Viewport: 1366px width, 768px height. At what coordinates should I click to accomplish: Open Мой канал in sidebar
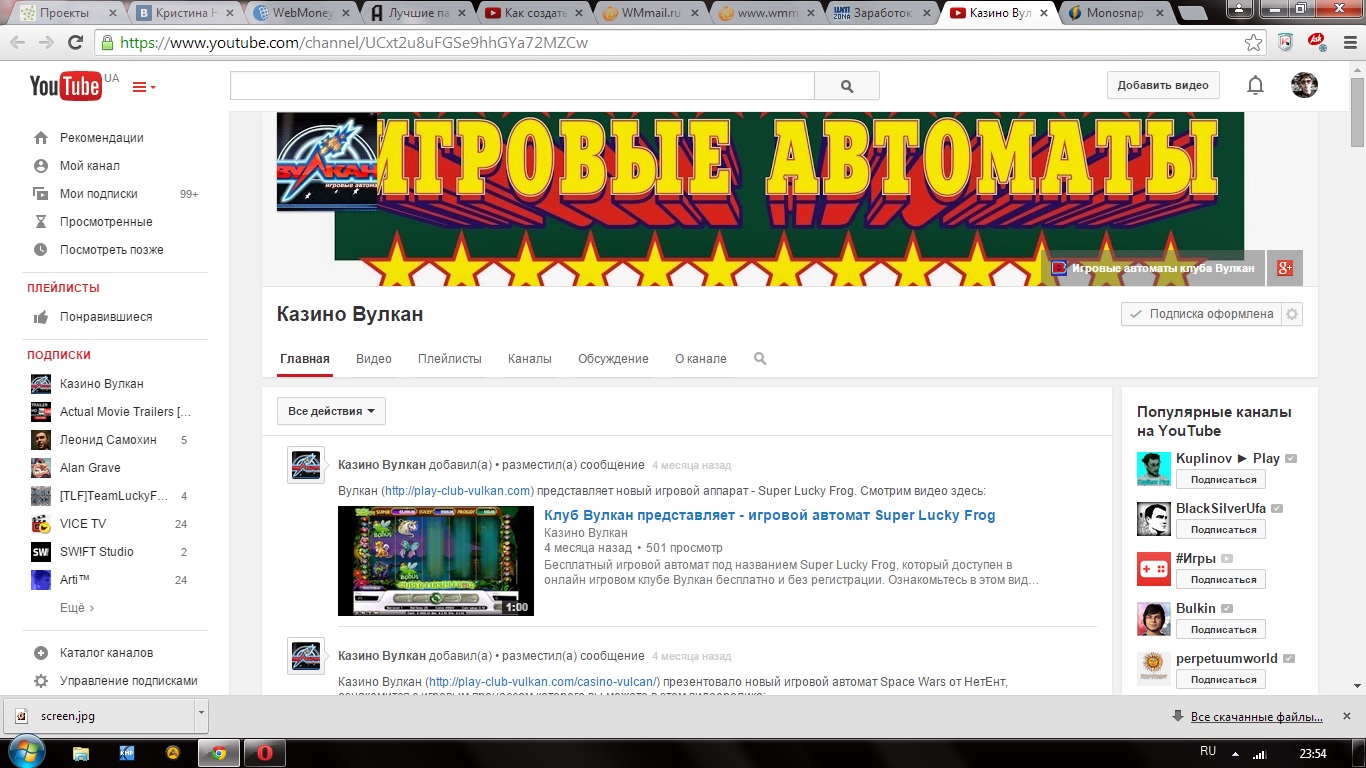pos(89,166)
